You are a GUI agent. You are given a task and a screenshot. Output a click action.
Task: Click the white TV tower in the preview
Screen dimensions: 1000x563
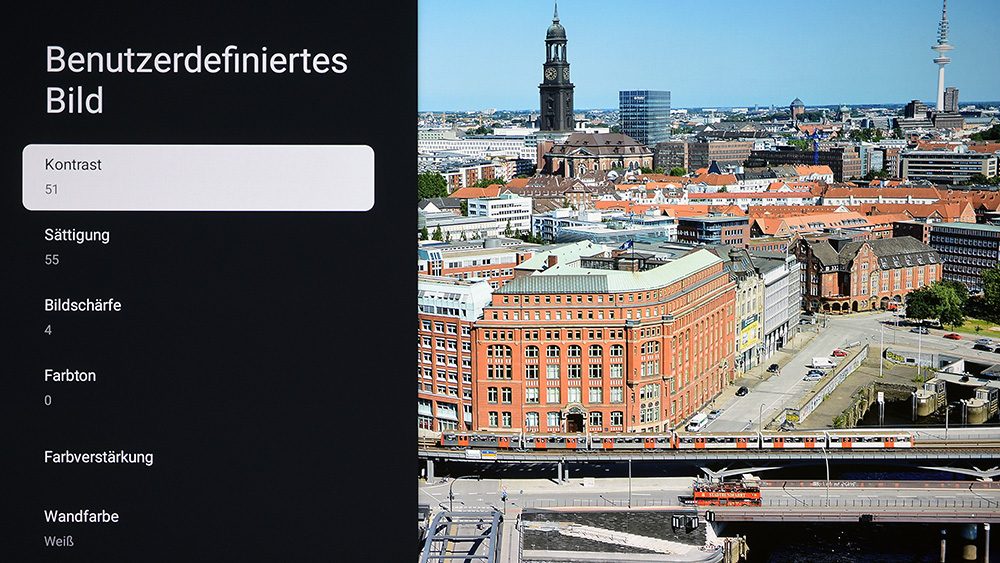click(x=942, y=57)
